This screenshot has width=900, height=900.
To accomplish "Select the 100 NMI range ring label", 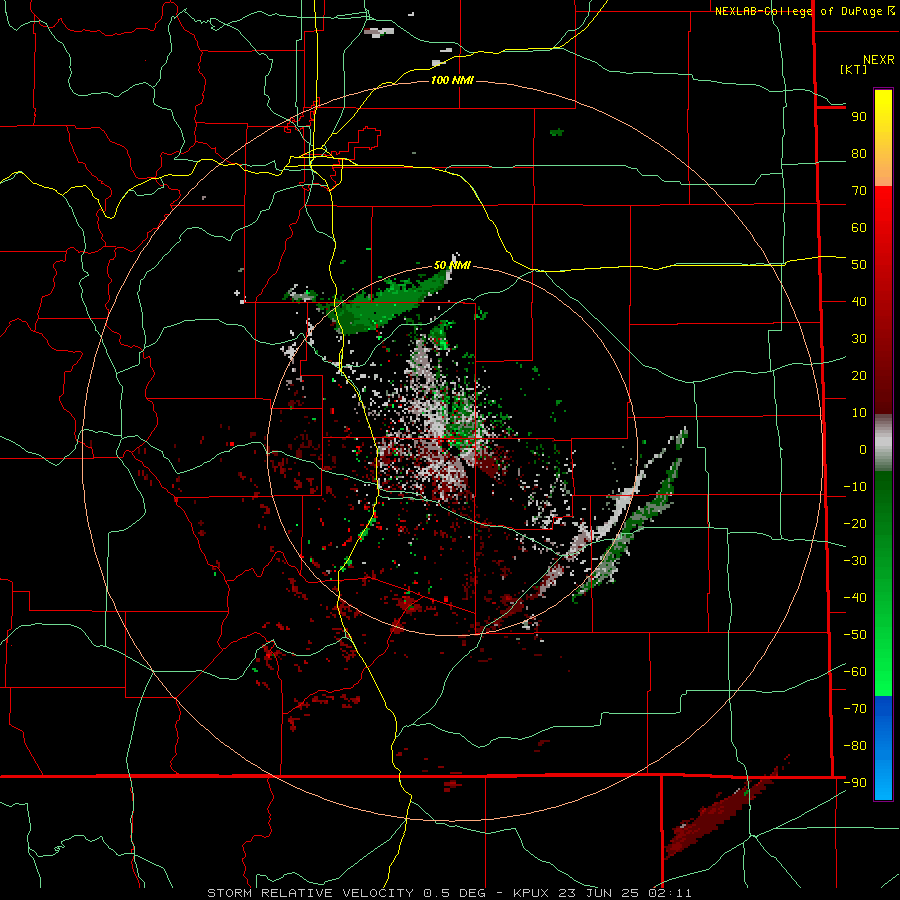I will [452, 80].
